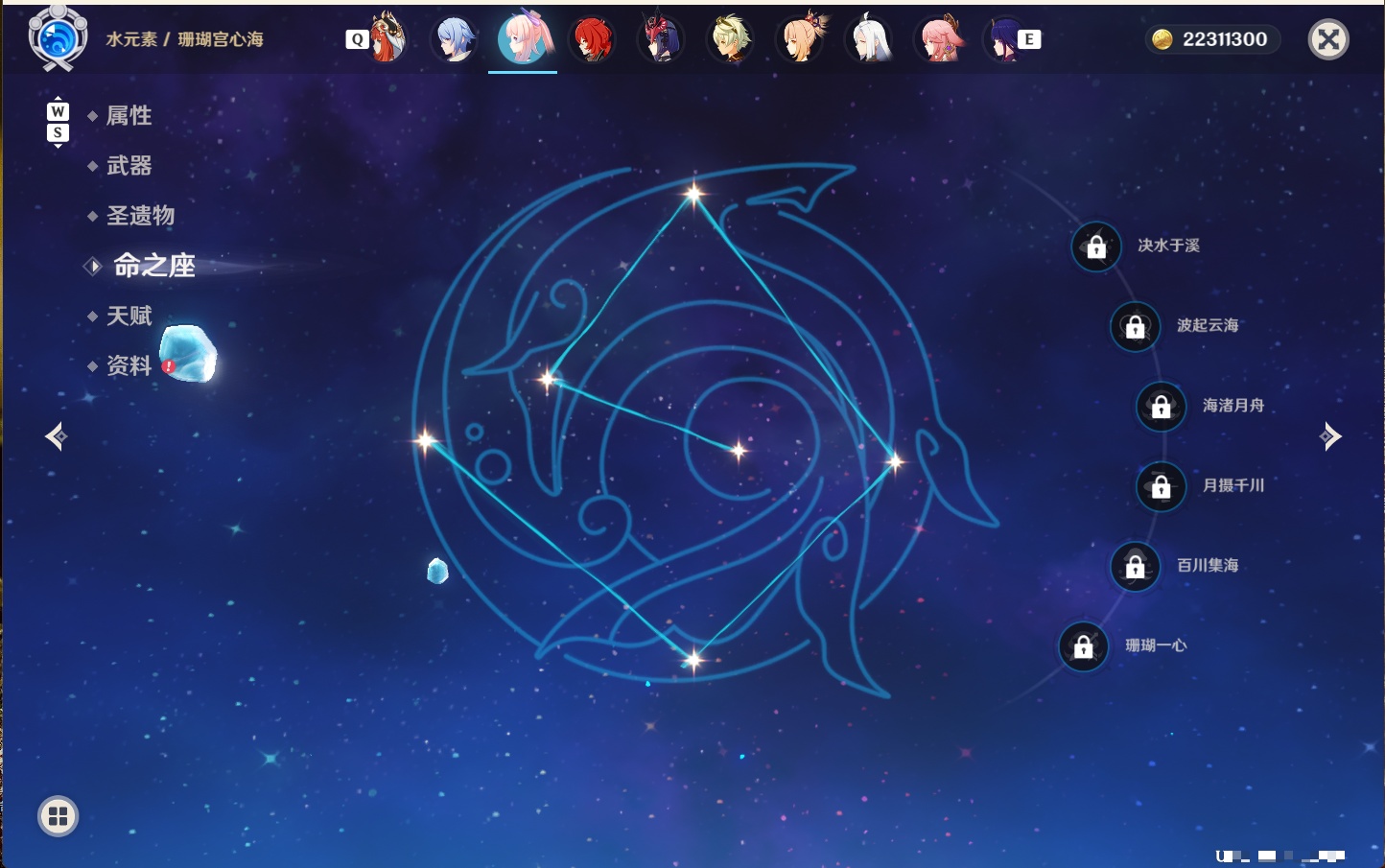The width and height of the screenshot is (1385, 868).
Task: Select the white-haired character portrait
Action: pyautogui.click(x=870, y=39)
